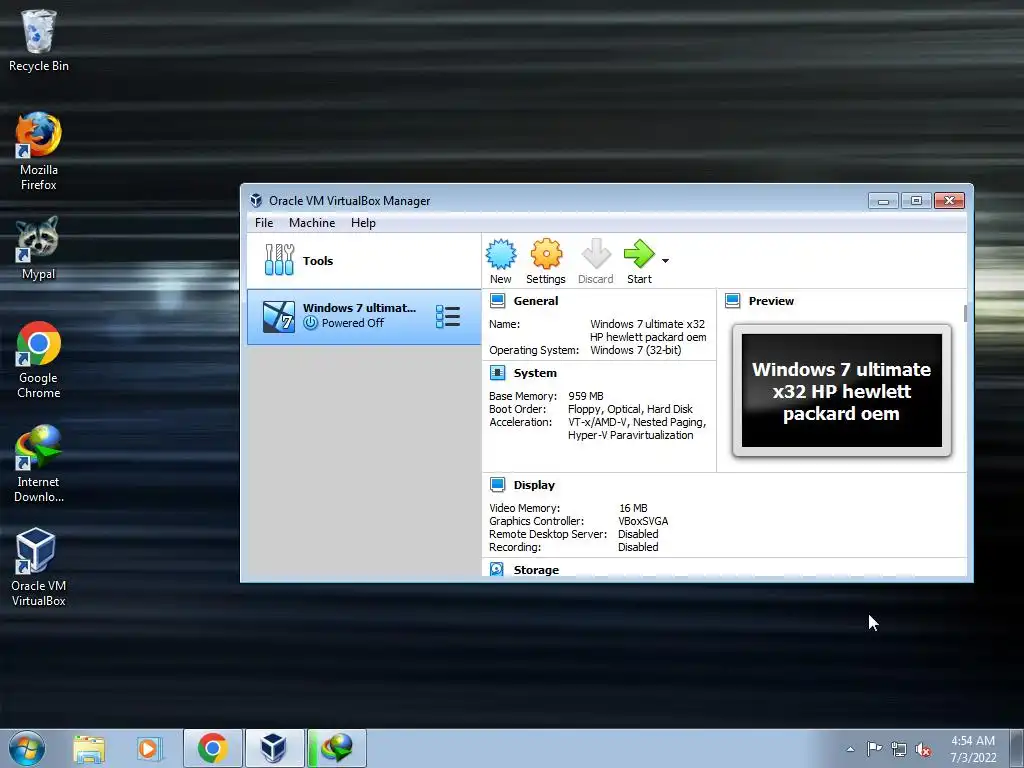This screenshot has height=768, width=1024.
Task: Switch to Internet Download Manager in taskbar
Action: [x=336, y=748]
